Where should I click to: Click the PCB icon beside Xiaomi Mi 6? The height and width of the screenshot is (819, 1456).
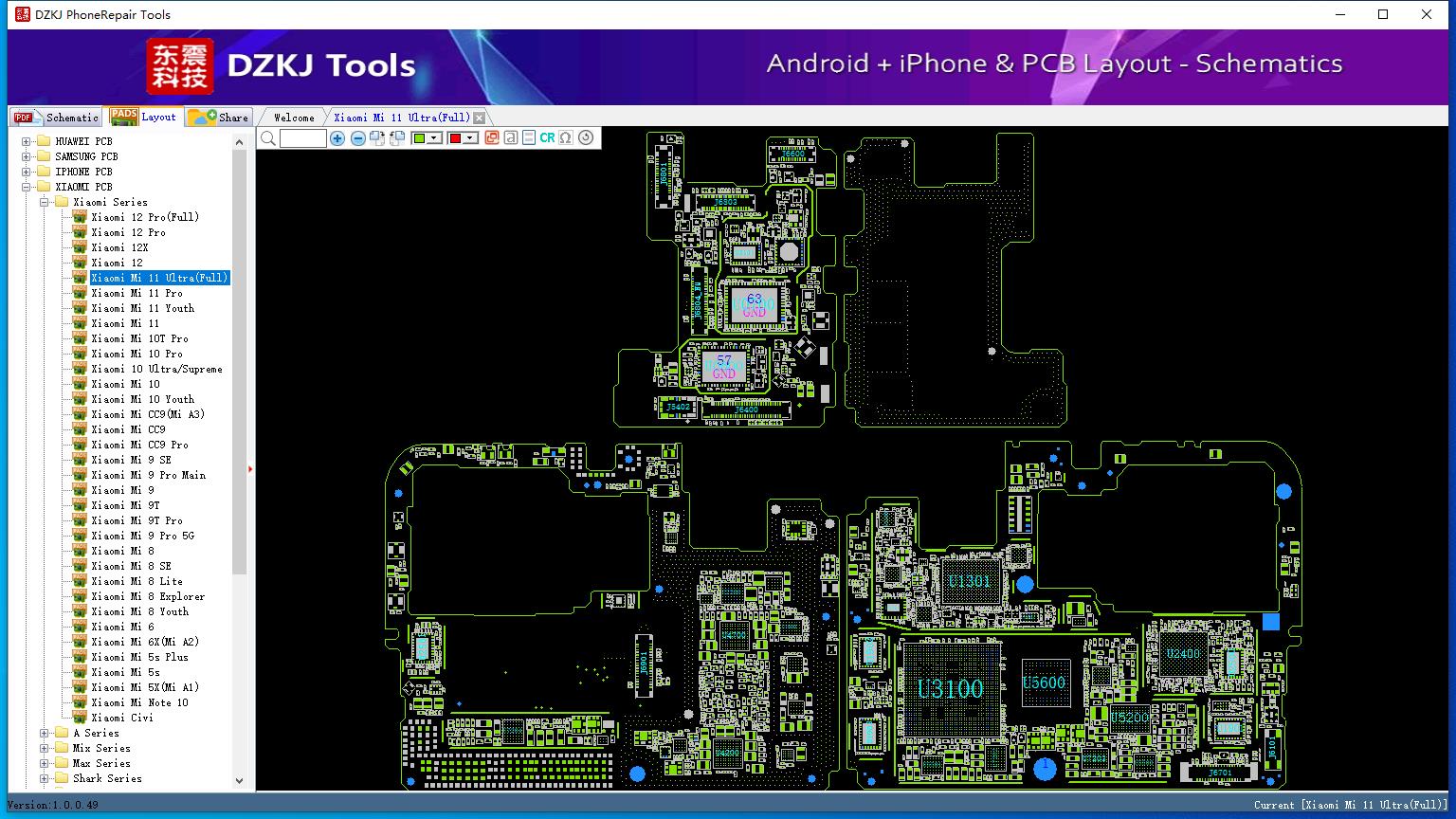81,627
